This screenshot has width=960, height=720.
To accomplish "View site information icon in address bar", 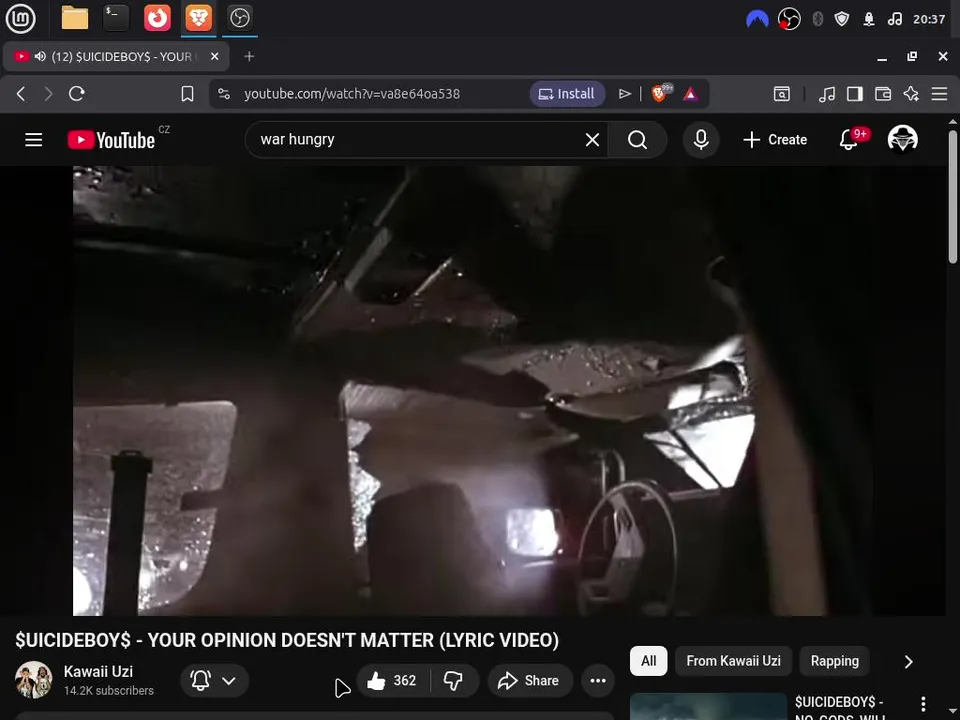I will (224, 94).
